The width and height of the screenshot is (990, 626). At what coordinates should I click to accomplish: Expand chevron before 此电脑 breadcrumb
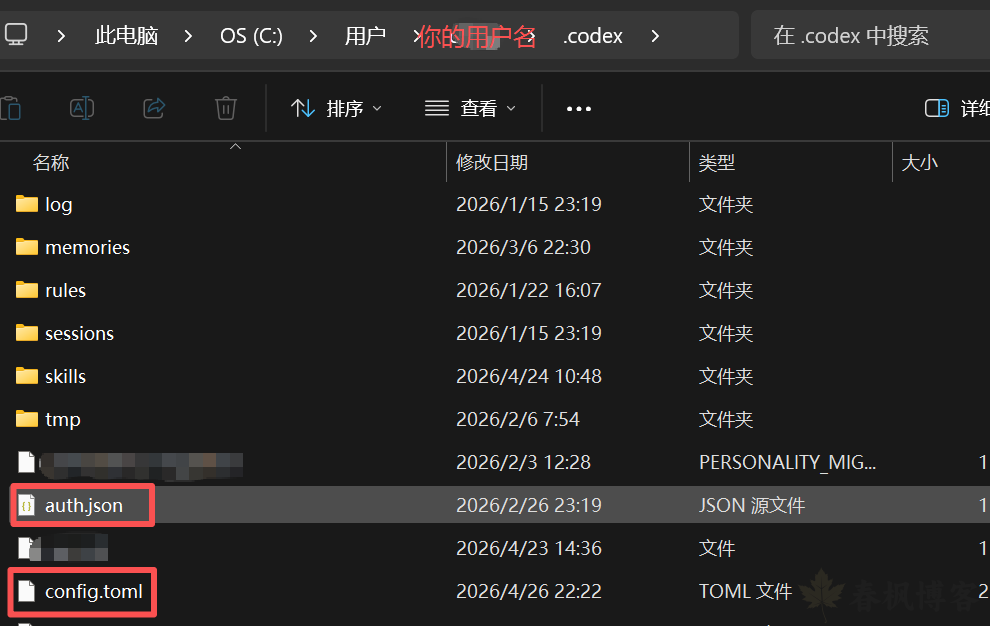tap(61, 36)
